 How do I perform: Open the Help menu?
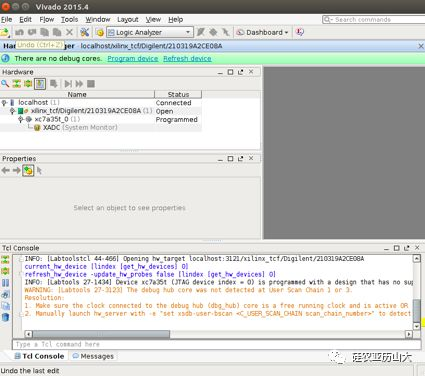pos(176,20)
